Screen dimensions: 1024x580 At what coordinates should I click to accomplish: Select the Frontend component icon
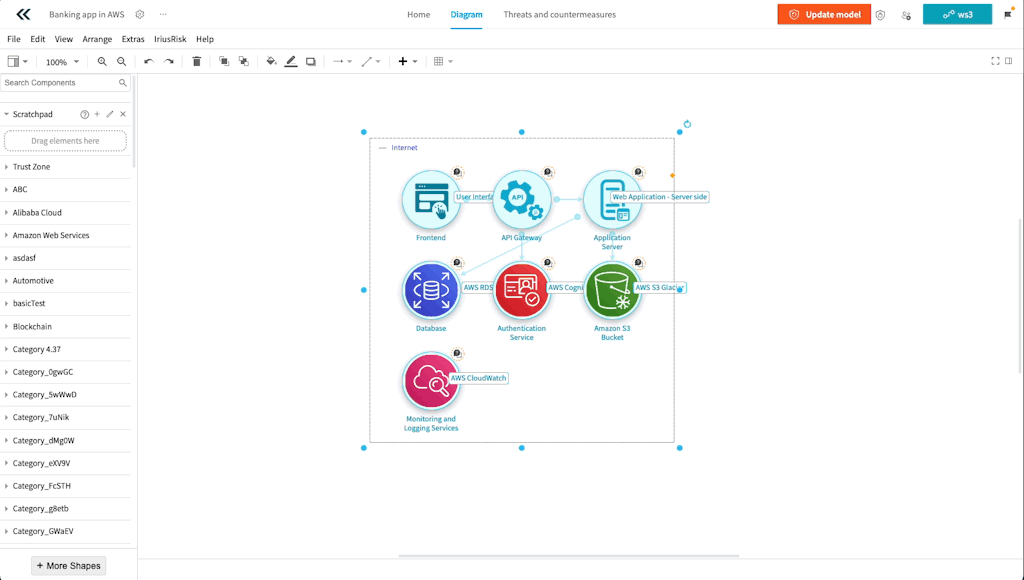coord(431,200)
